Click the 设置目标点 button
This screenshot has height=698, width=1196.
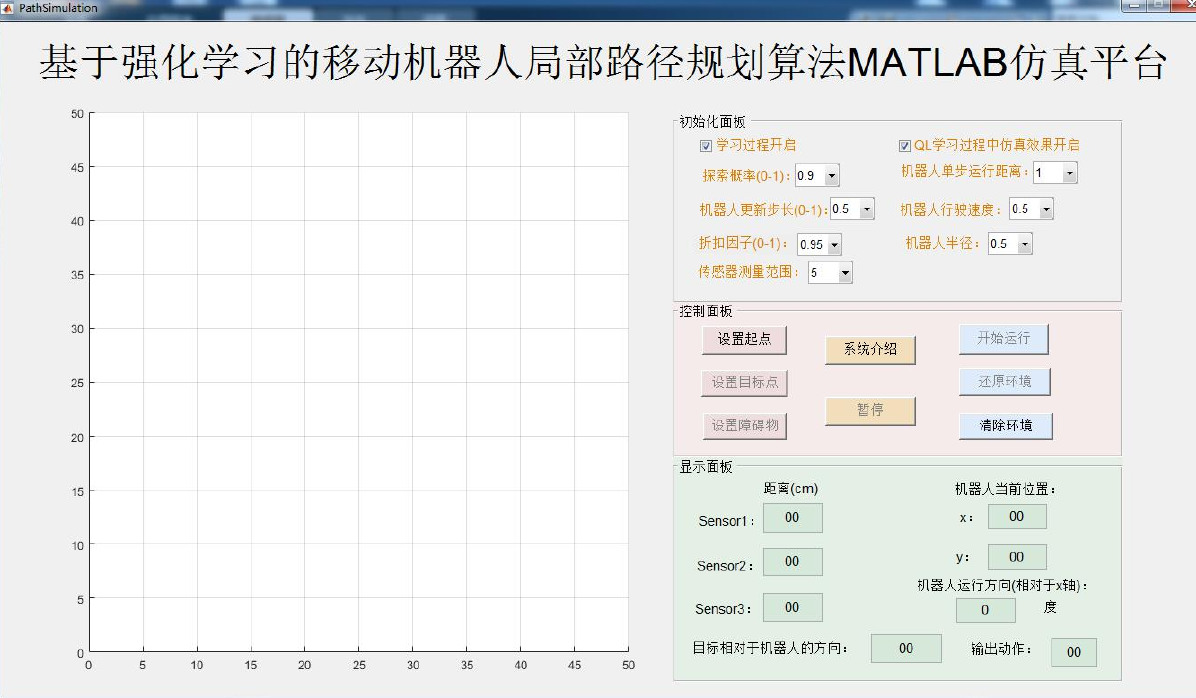click(x=743, y=383)
